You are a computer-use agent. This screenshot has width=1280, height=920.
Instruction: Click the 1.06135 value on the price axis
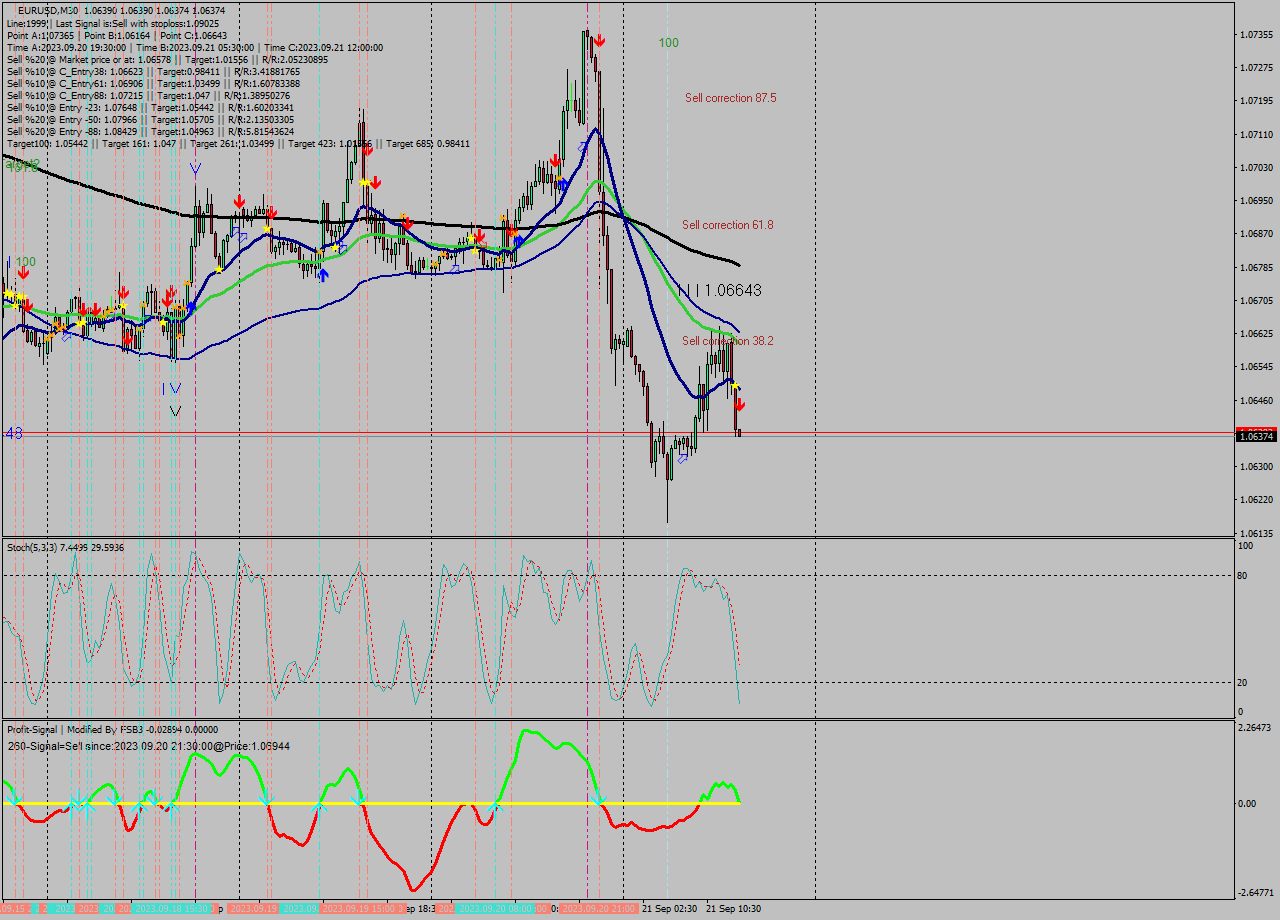coord(1257,533)
